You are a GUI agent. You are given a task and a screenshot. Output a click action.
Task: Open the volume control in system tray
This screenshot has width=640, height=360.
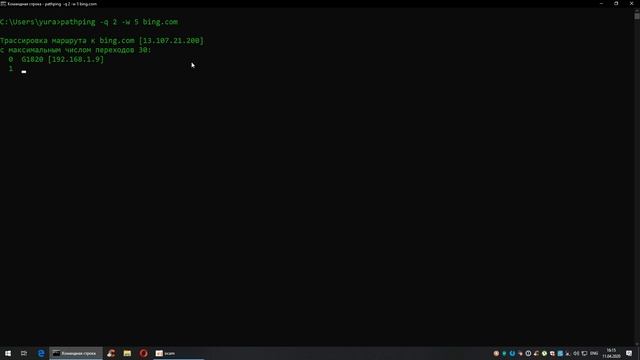pos(576,353)
